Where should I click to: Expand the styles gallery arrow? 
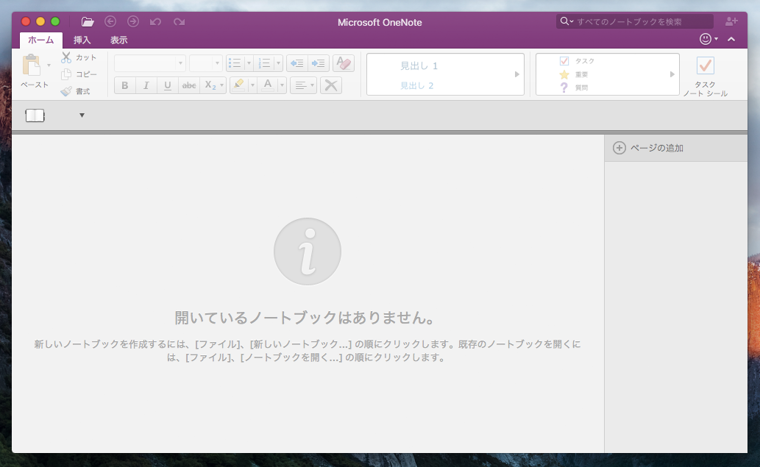click(x=517, y=74)
